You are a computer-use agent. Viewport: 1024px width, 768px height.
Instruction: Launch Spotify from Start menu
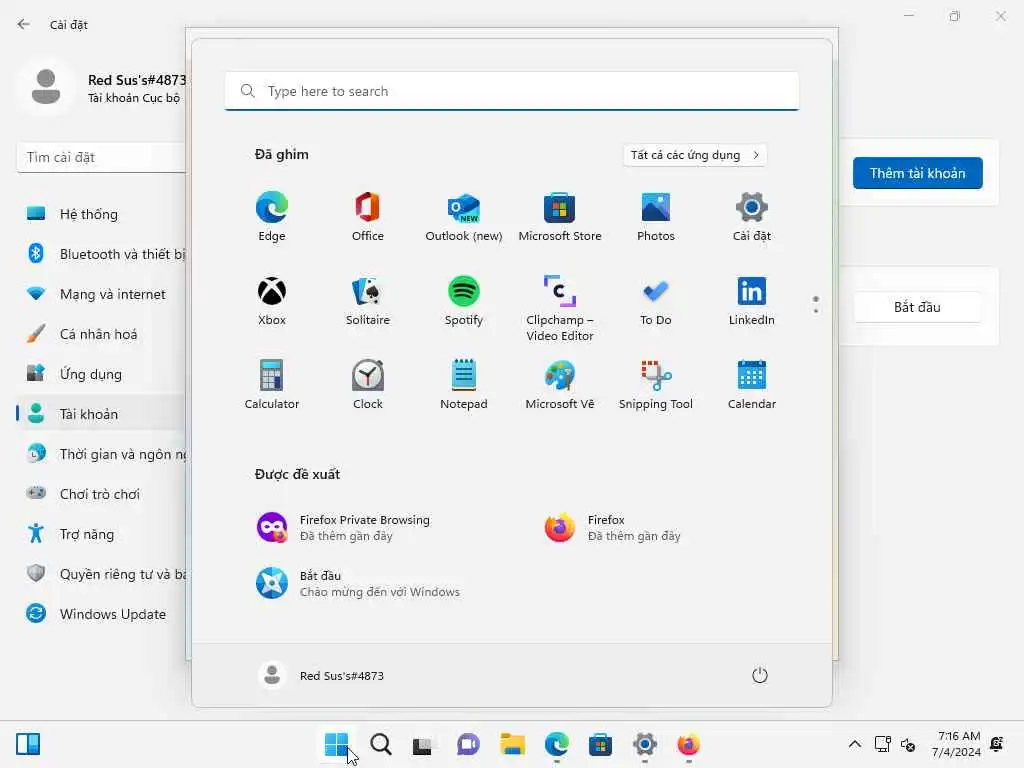click(x=464, y=301)
